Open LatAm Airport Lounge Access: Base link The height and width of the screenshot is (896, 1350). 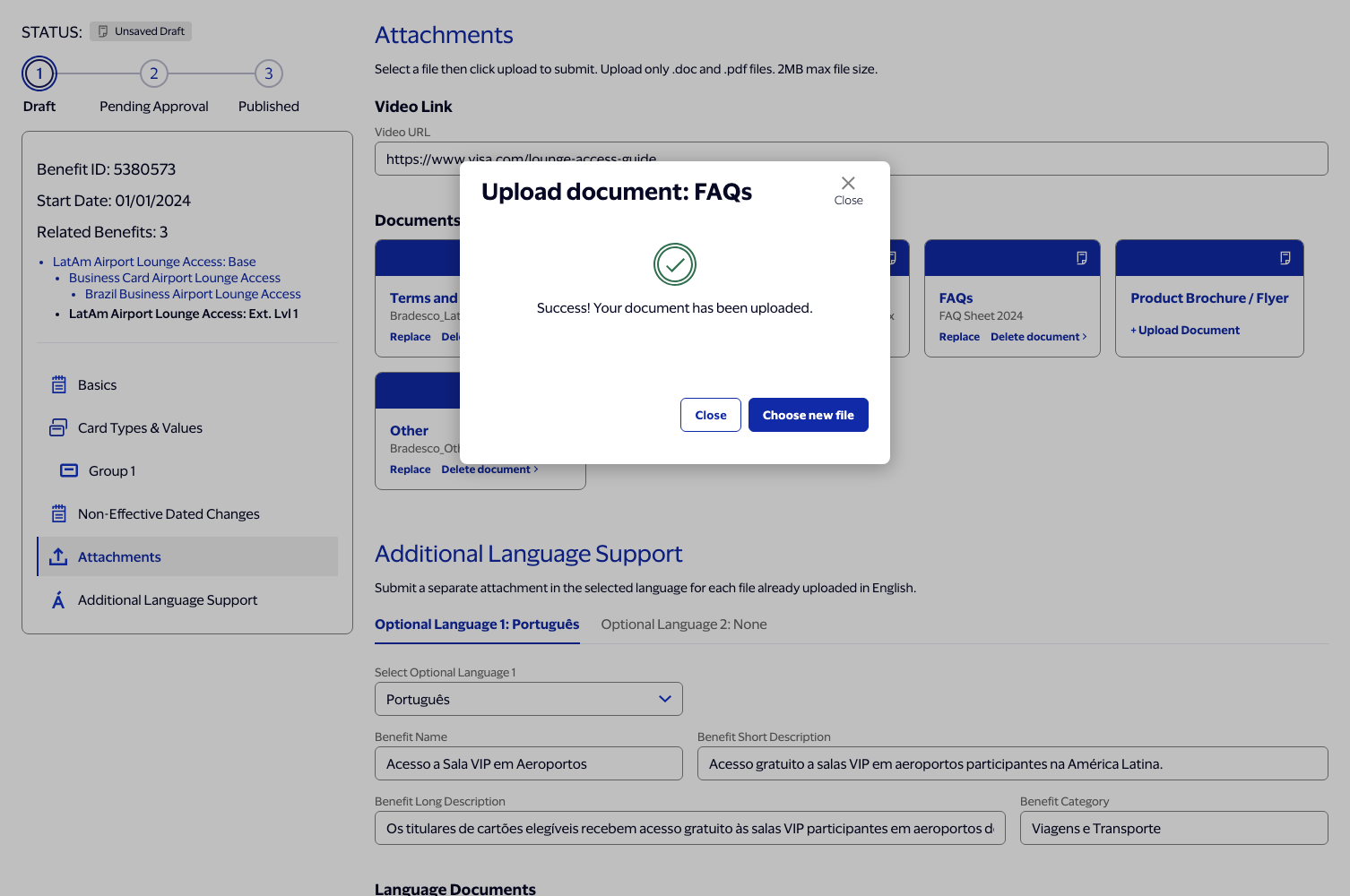[x=154, y=262]
